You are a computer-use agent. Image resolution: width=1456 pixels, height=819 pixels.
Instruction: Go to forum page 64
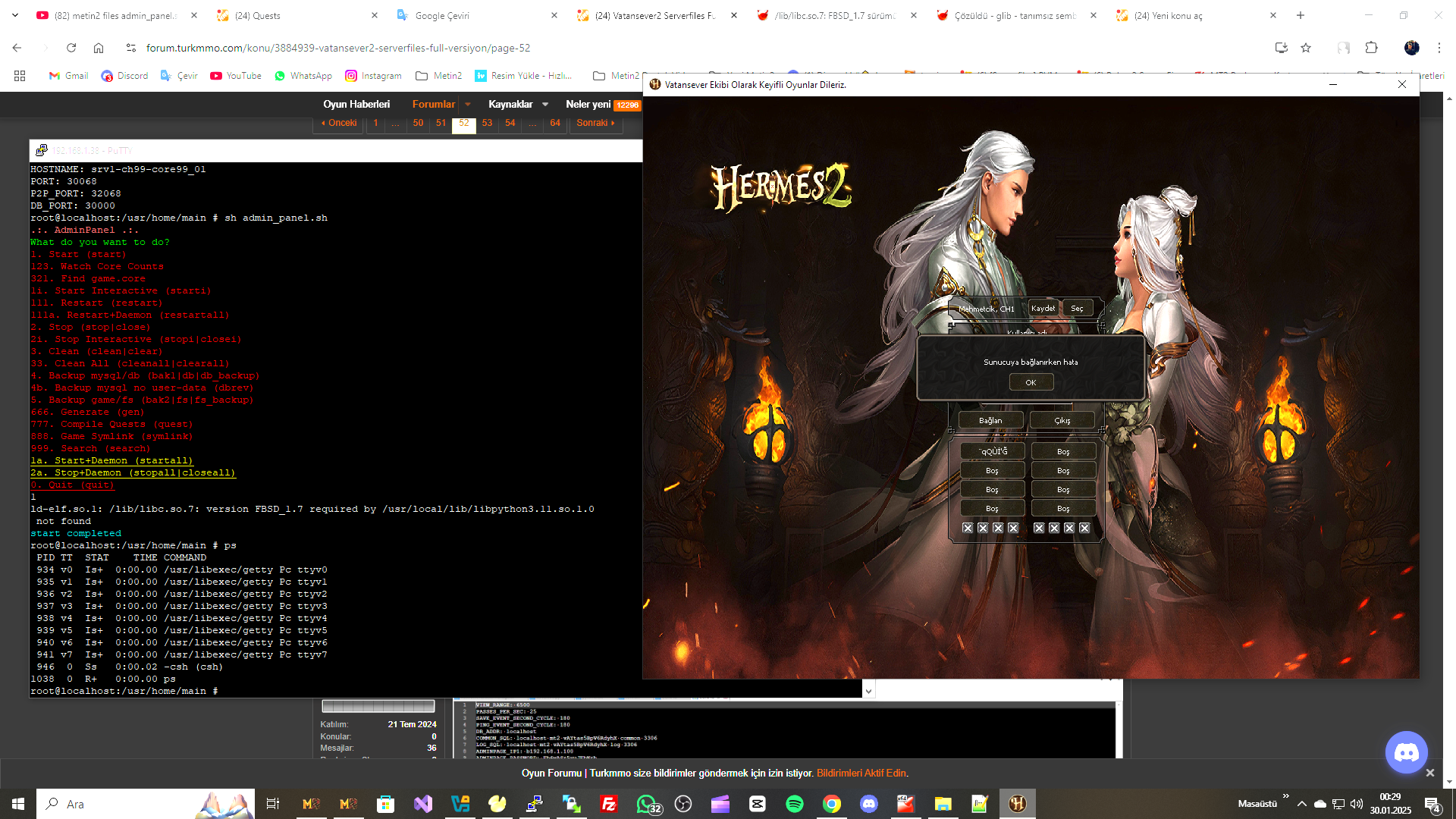[555, 123]
